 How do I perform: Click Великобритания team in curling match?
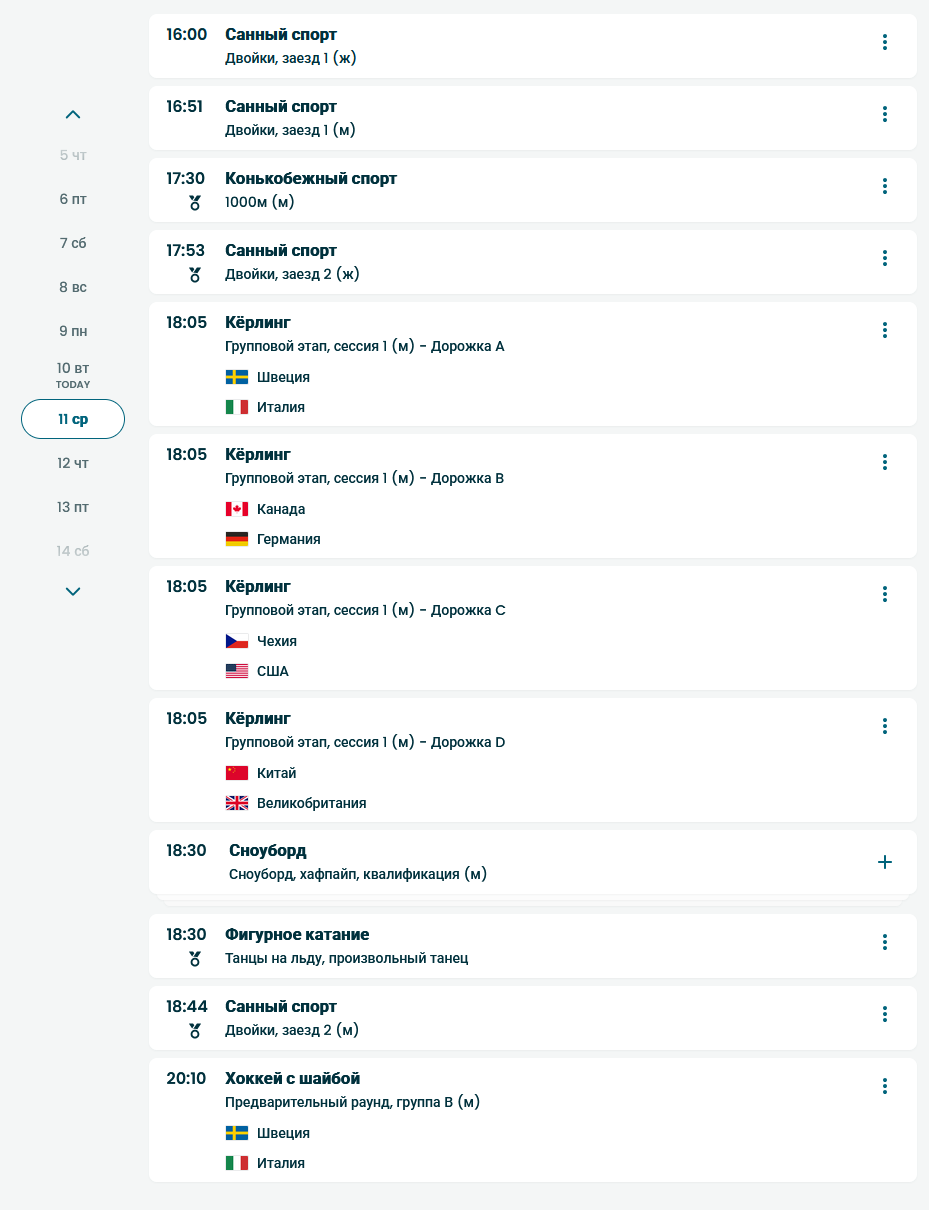[x=311, y=803]
